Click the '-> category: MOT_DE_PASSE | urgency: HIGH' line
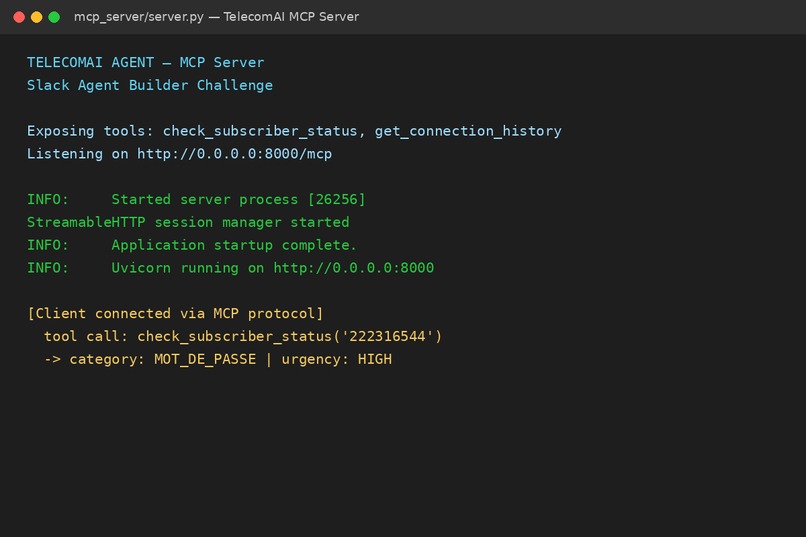The height and width of the screenshot is (537, 806). coord(218,359)
